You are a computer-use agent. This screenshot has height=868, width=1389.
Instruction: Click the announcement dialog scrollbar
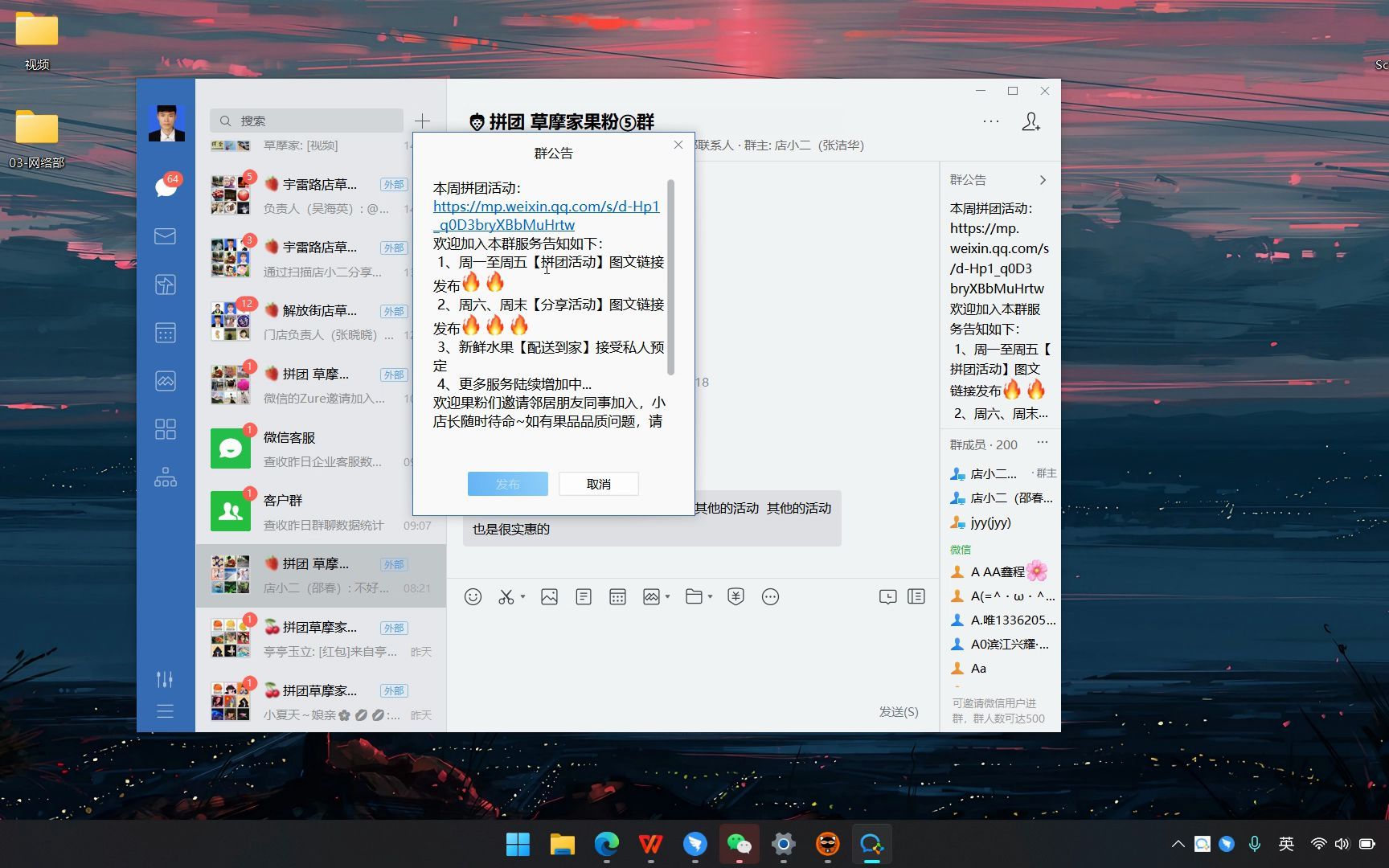(x=670, y=277)
